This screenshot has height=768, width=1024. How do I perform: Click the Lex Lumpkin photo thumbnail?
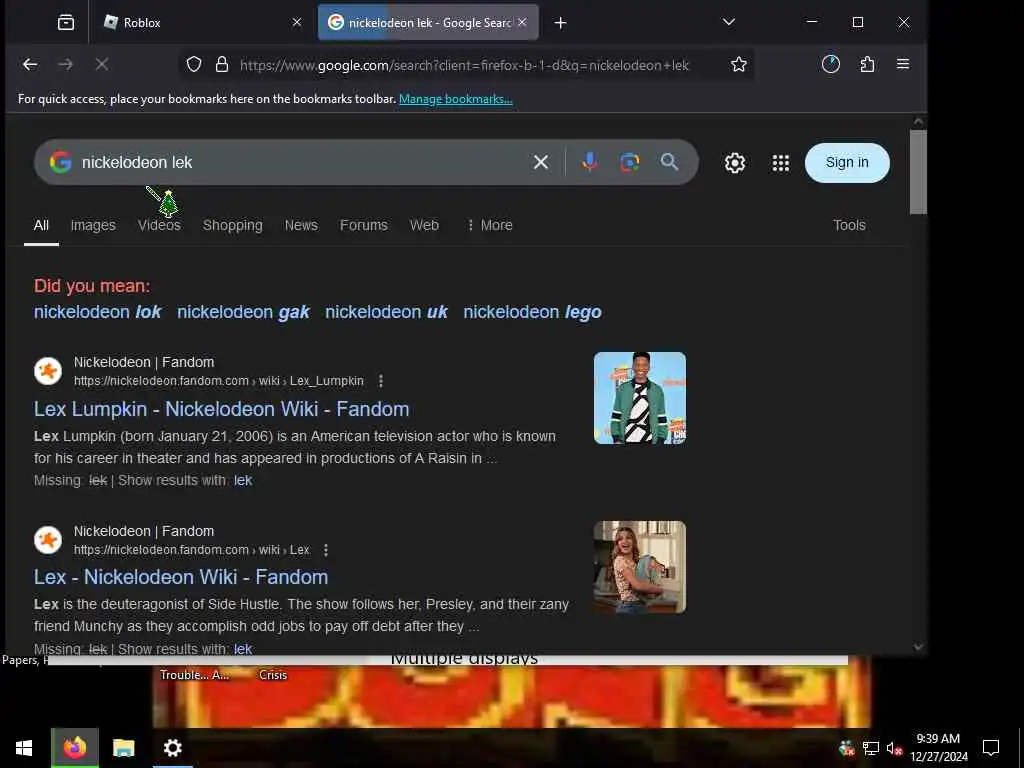(639, 398)
